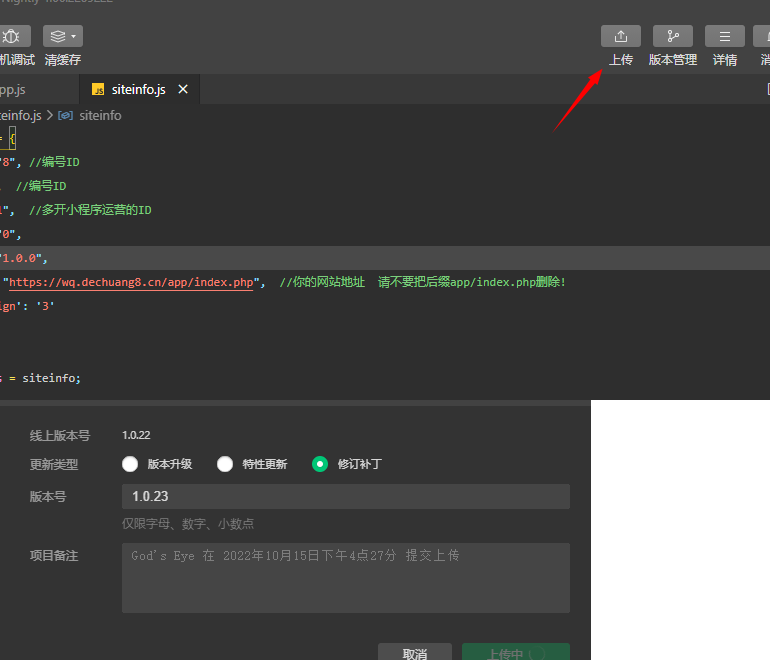Open 详情 details hamburger icon

pos(725,36)
